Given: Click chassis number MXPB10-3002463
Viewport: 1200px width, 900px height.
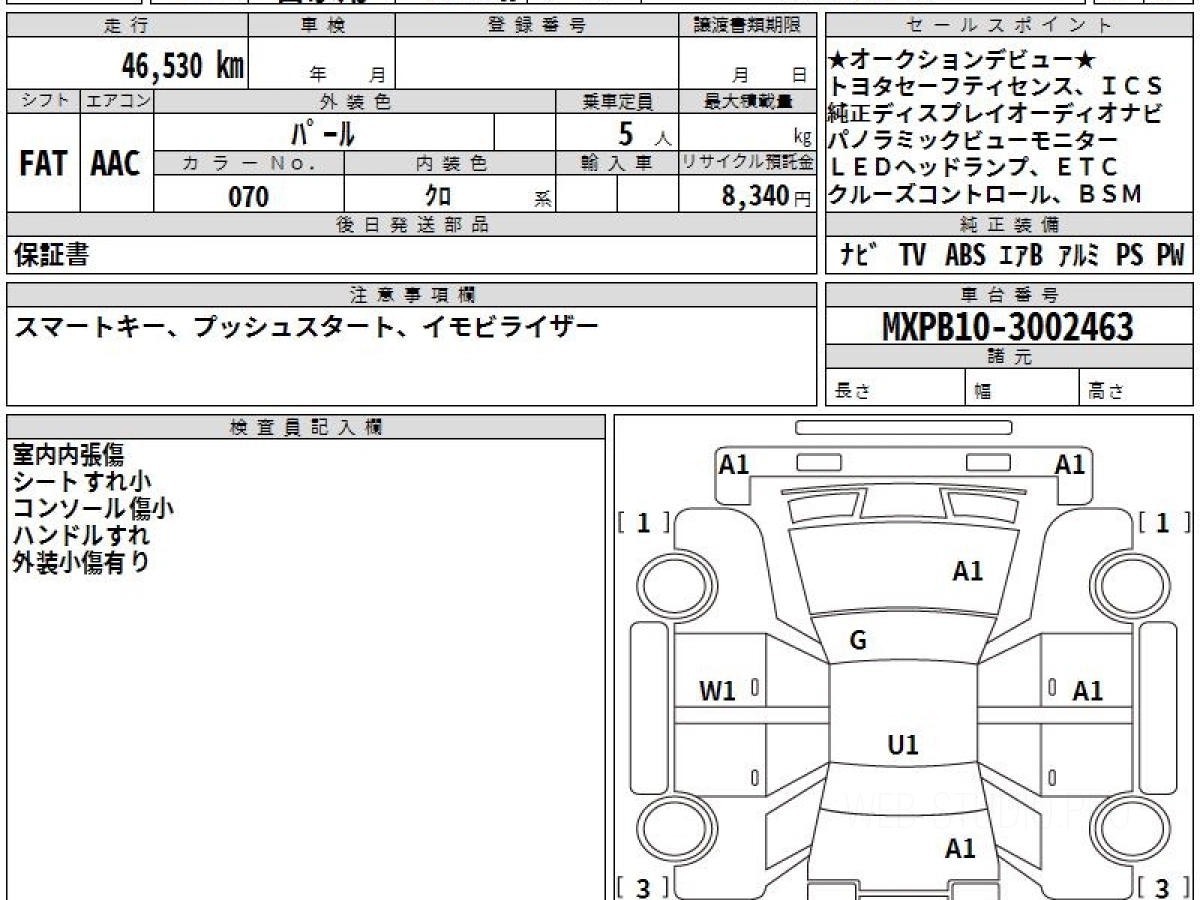Looking at the screenshot, I should pyautogui.click(x=1009, y=326).
